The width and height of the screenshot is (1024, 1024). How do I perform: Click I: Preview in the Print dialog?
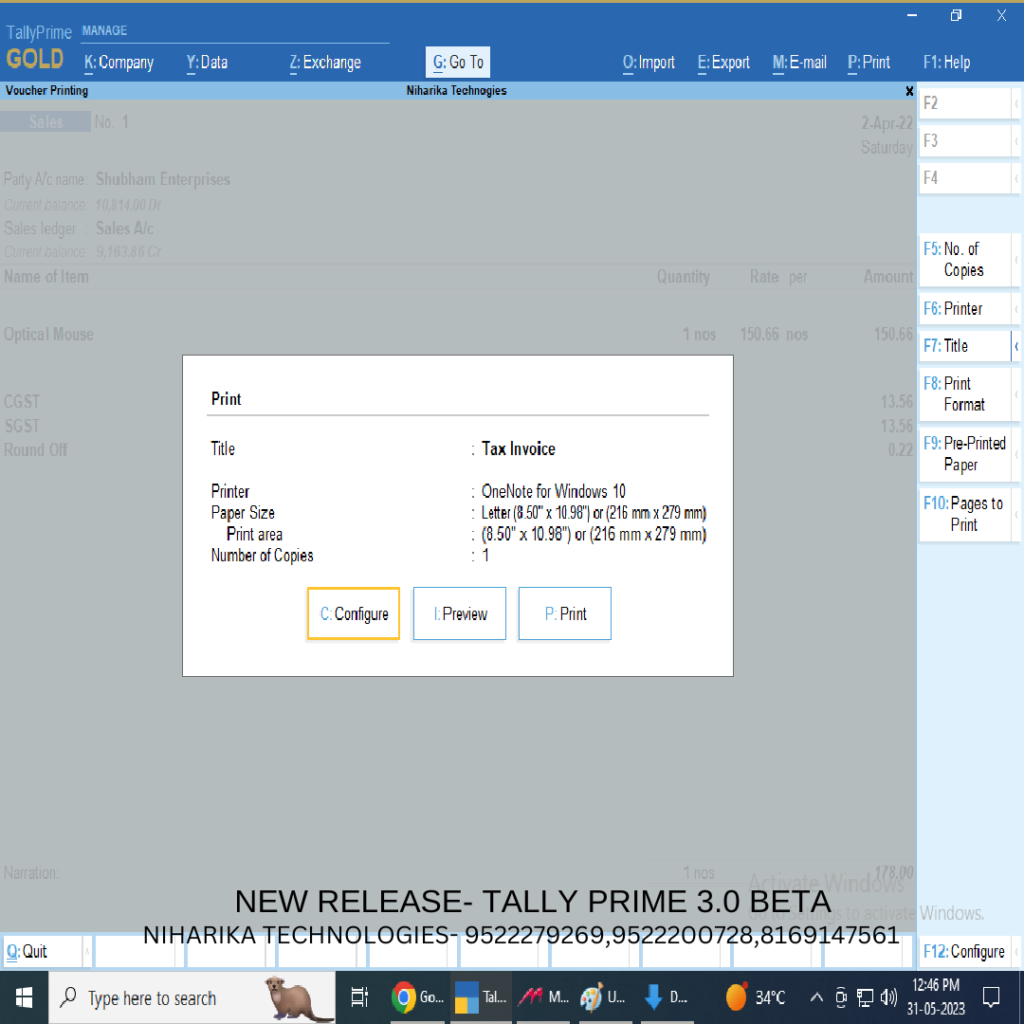pyautogui.click(x=460, y=614)
